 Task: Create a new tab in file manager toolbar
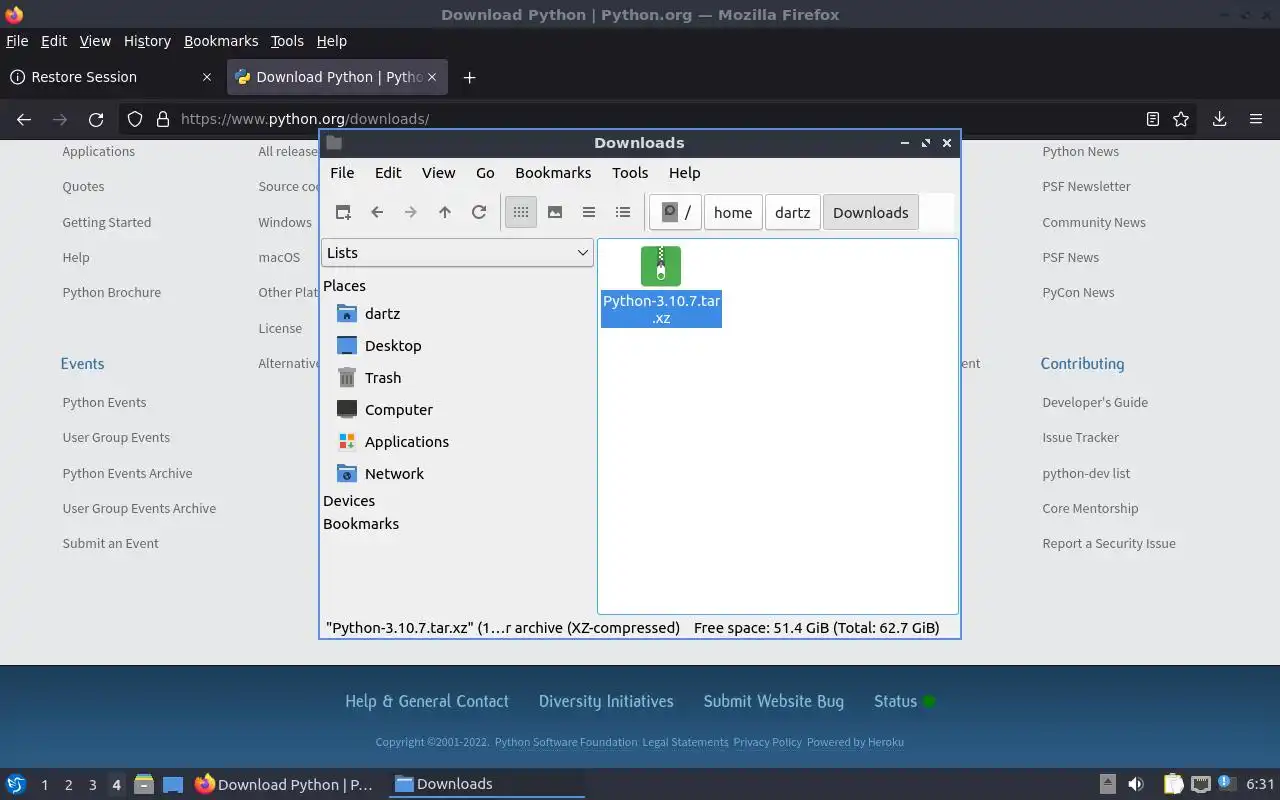[343, 212]
